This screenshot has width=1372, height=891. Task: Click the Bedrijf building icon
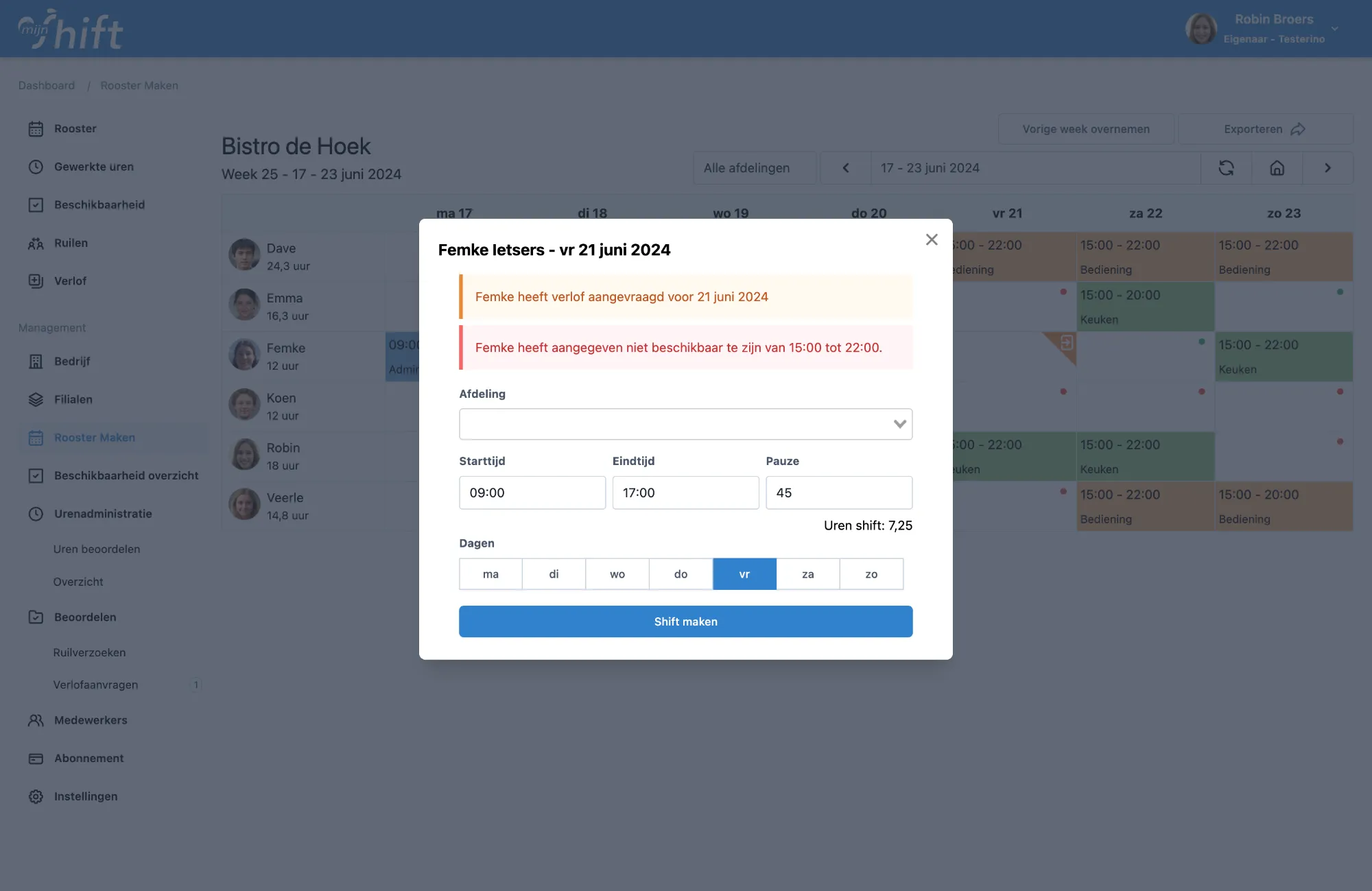point(36,361)
